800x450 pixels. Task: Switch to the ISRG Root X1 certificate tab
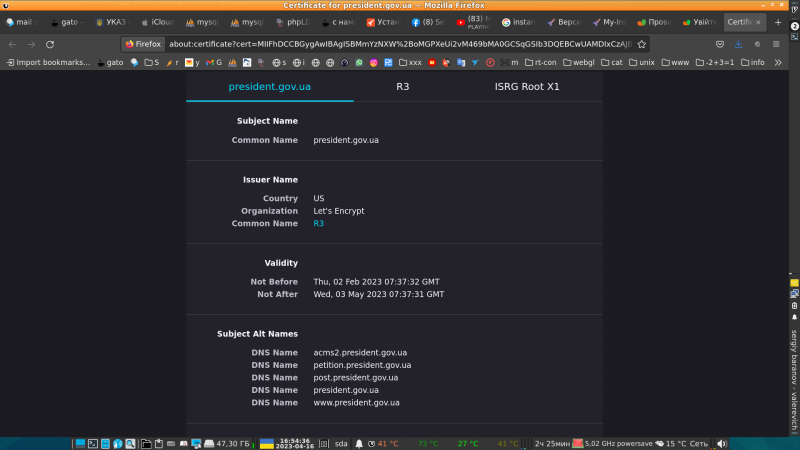527,87
